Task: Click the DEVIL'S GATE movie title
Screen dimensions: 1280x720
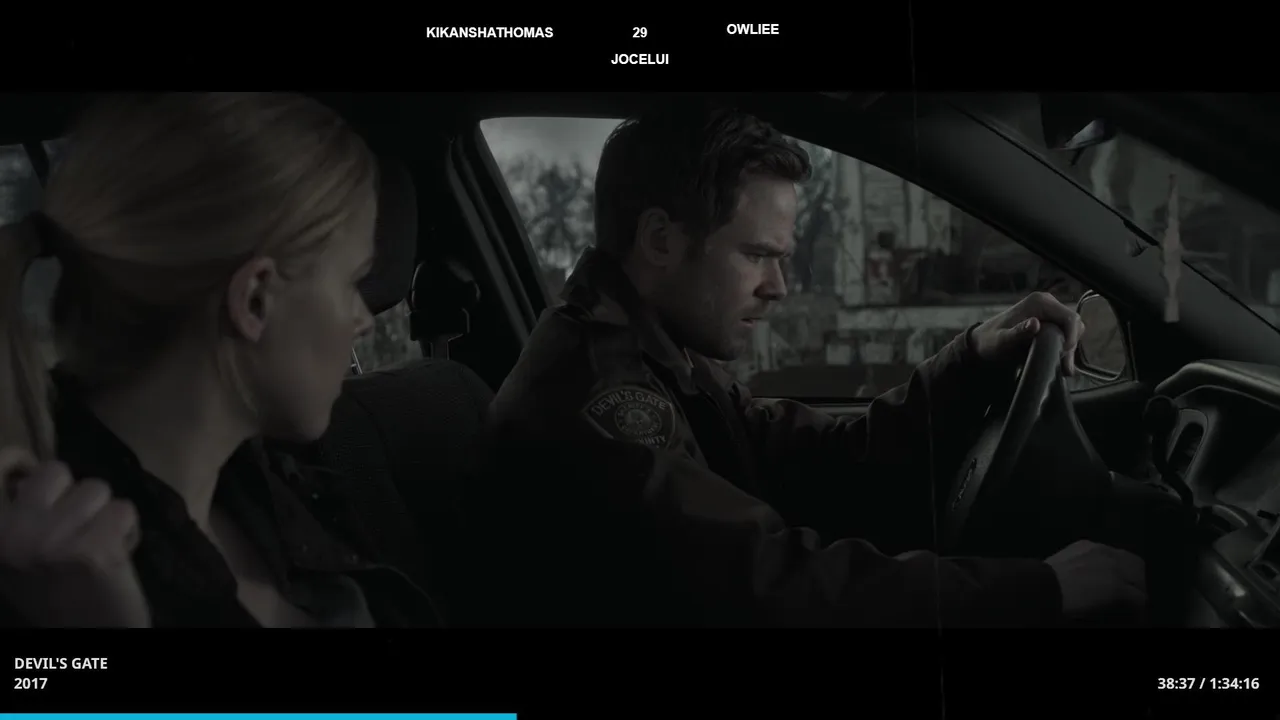Action: [x=61, y=663]
